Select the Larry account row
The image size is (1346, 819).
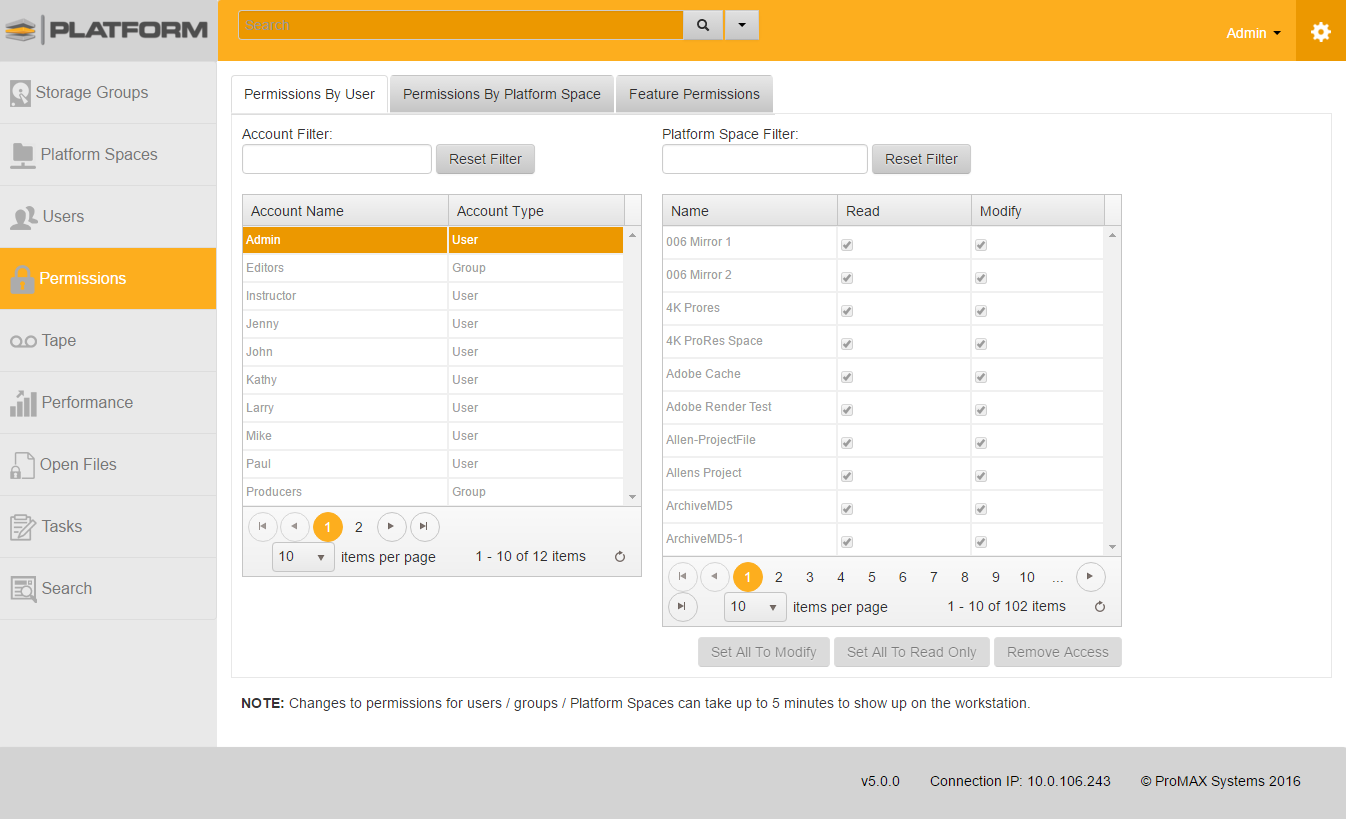[433, 408]
